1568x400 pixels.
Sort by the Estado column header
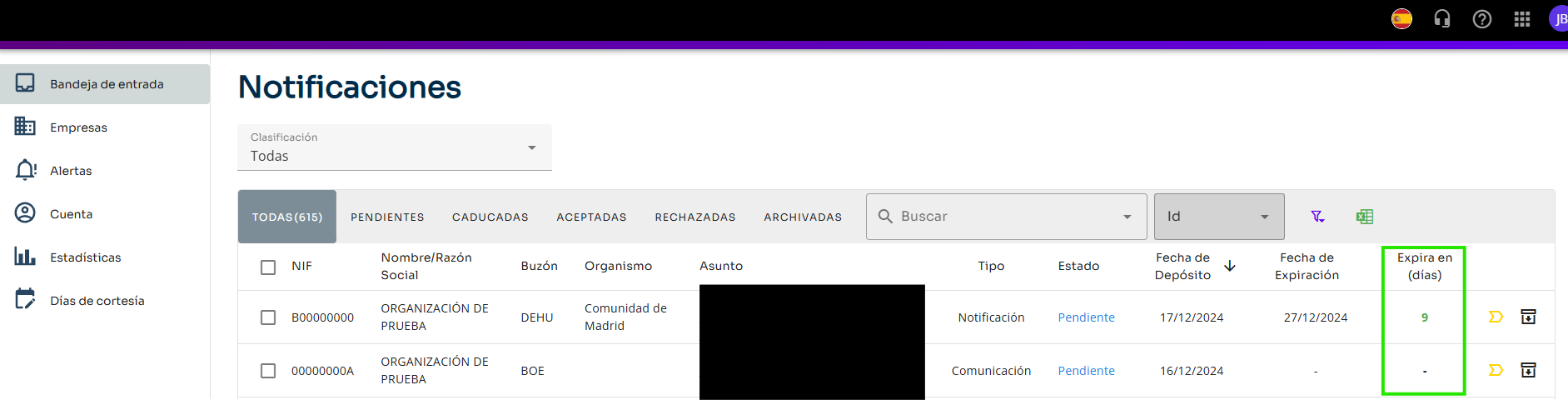(x=1078, y=266)
